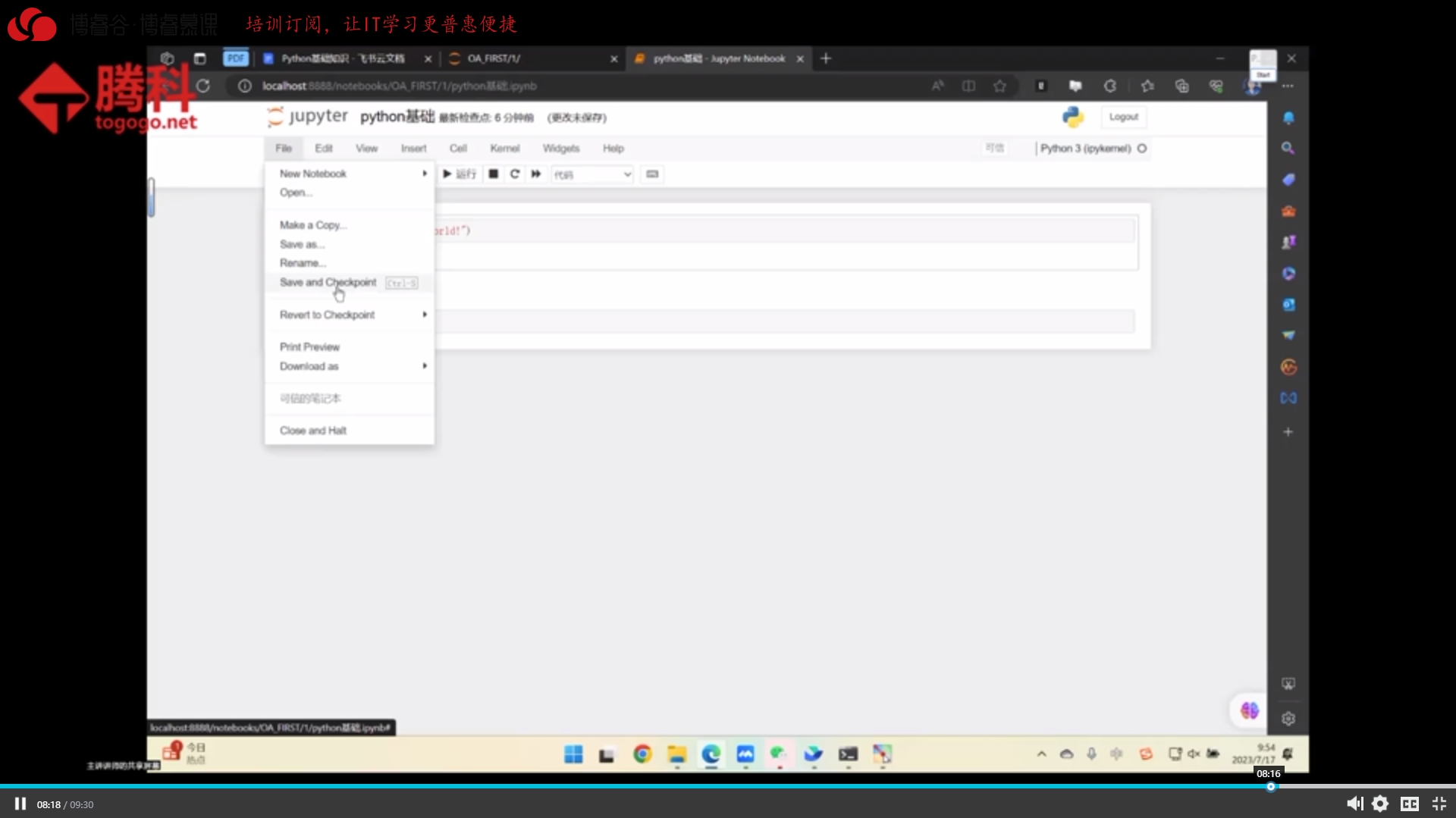Open video player settings gear
The height and width of the screenshot is (818, 1456).
pos(1380,804)
